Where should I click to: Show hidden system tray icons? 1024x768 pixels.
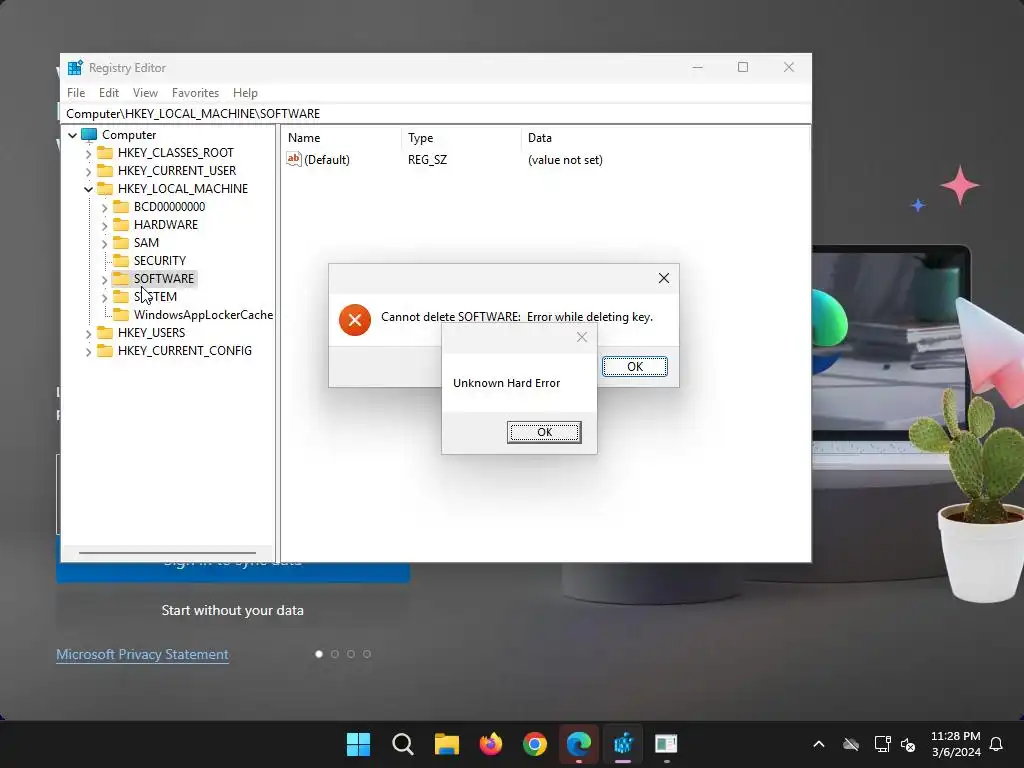coord(818,744)
